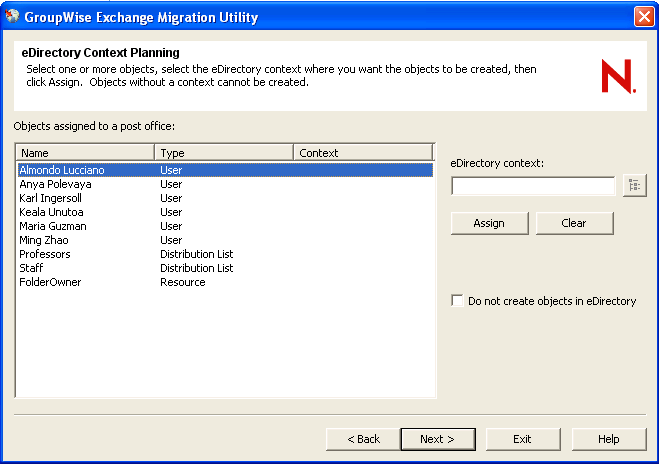Select the FolderOwner resource row
This screenshot has width=659, height=464.
pos(225,282)
